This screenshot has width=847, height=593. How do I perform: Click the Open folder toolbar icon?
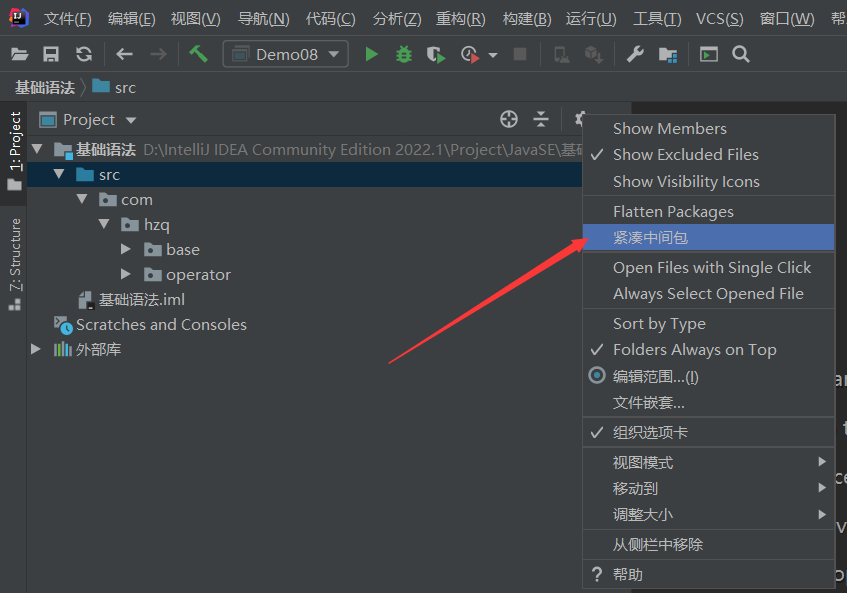(x=19, y=55)
